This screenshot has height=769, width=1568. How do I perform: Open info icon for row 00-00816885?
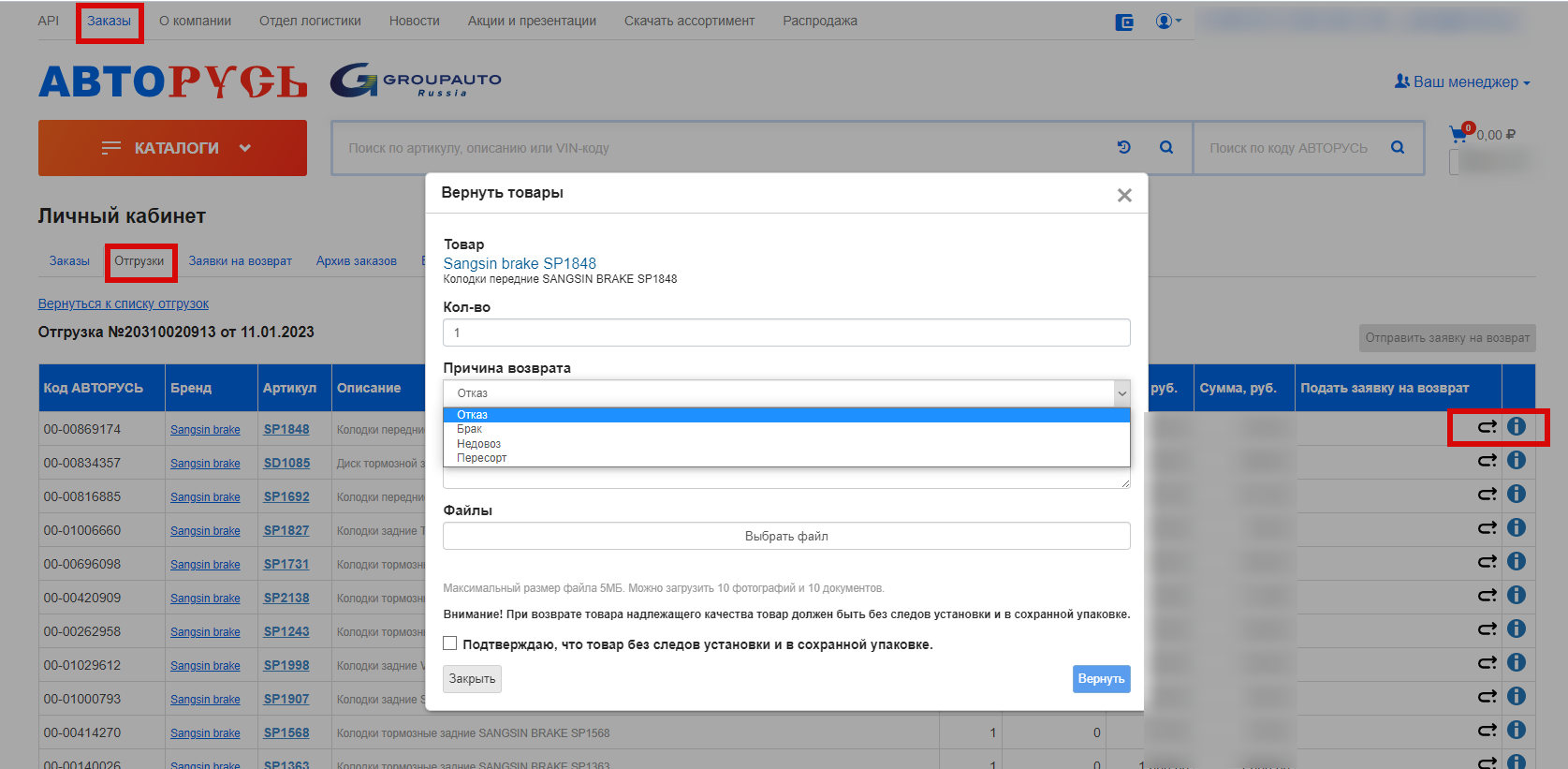pyautogui.click(x=1517, y=494)
